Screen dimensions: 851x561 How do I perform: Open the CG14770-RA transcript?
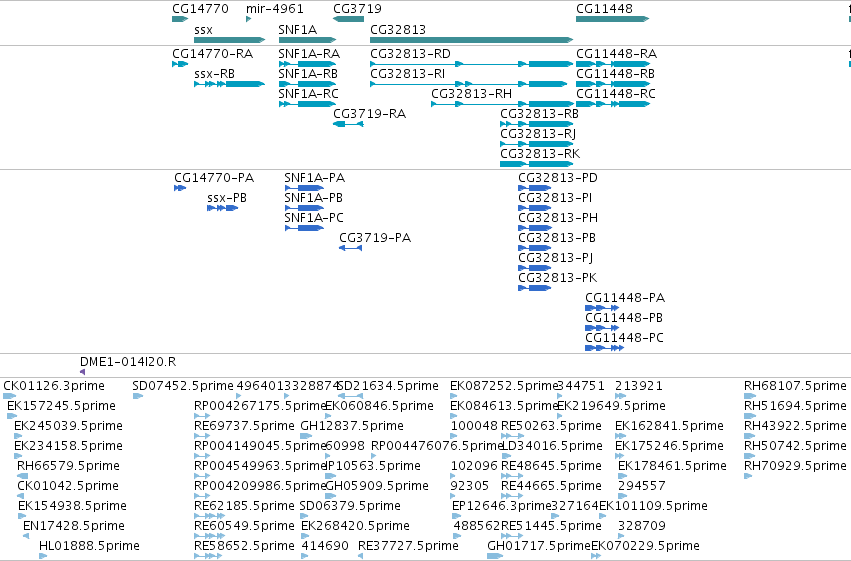pyautogui.click(x=180, y=64)
